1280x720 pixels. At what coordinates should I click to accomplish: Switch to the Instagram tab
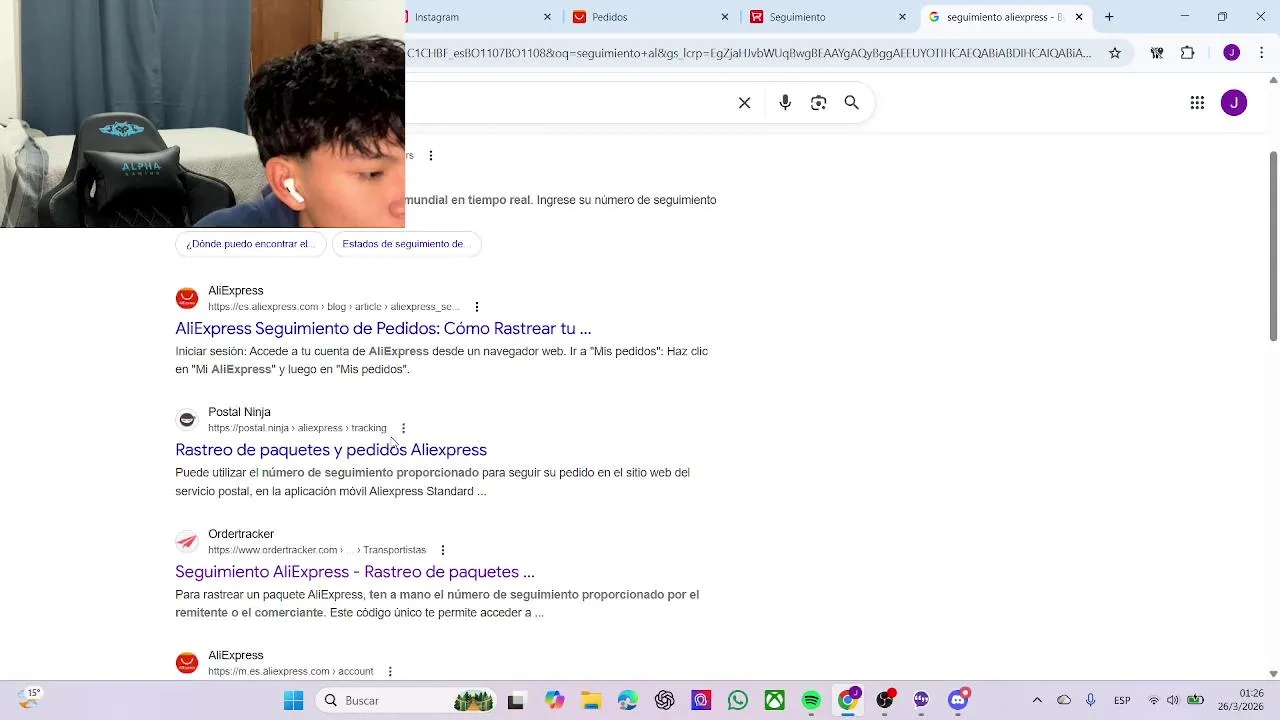point(470,17)
